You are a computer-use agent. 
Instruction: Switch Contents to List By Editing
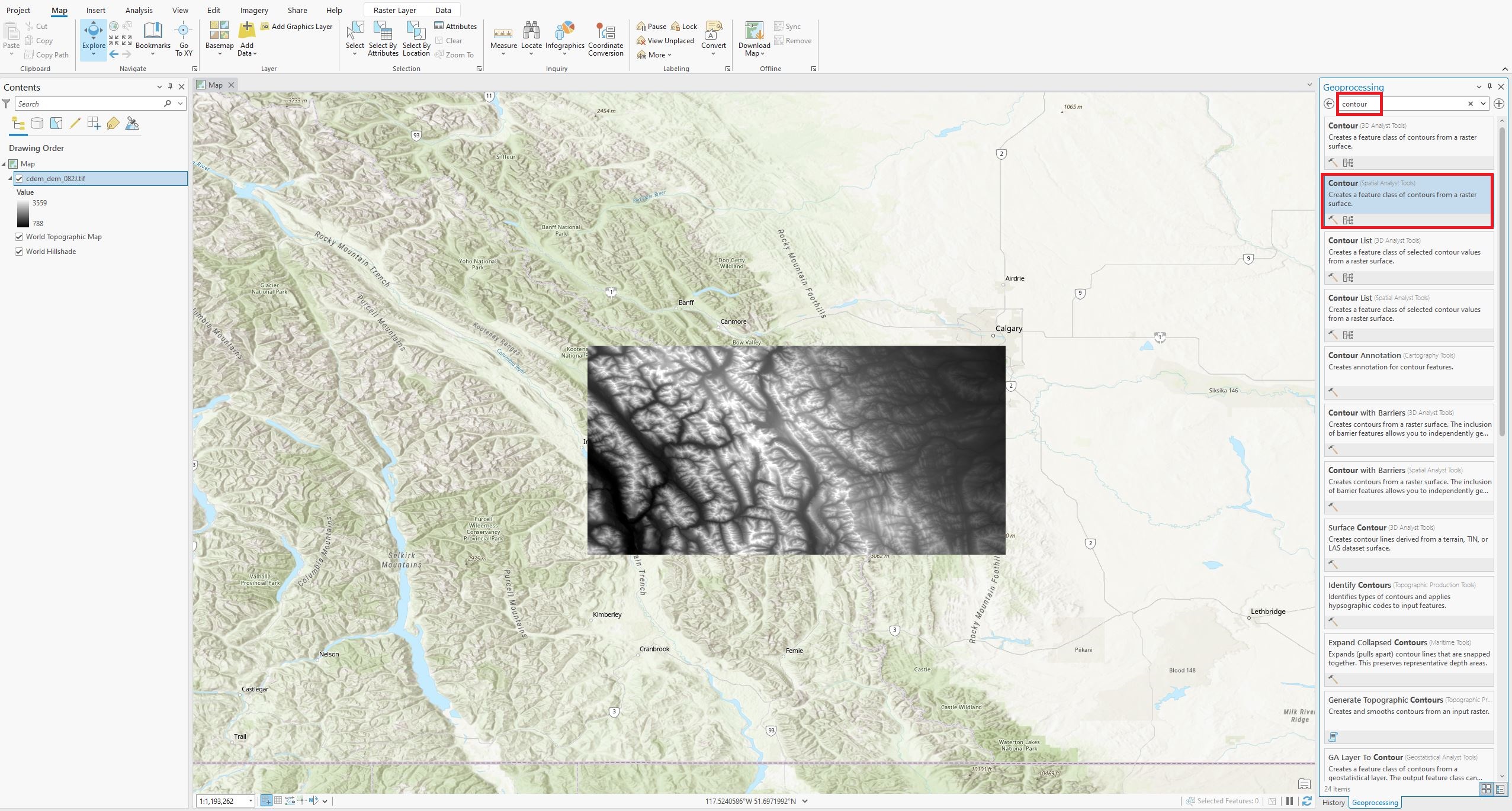(75, 123)
